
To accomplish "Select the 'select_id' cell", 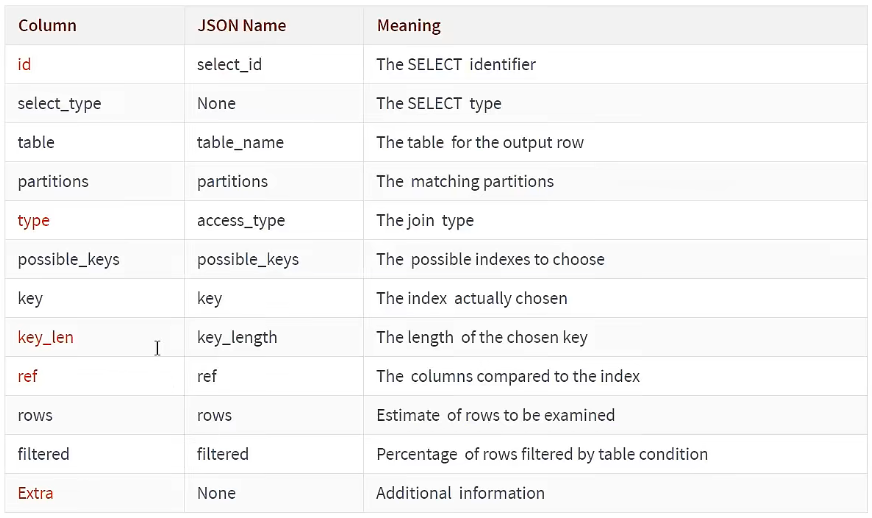I will pyautogui.click(x=230, y=64).
